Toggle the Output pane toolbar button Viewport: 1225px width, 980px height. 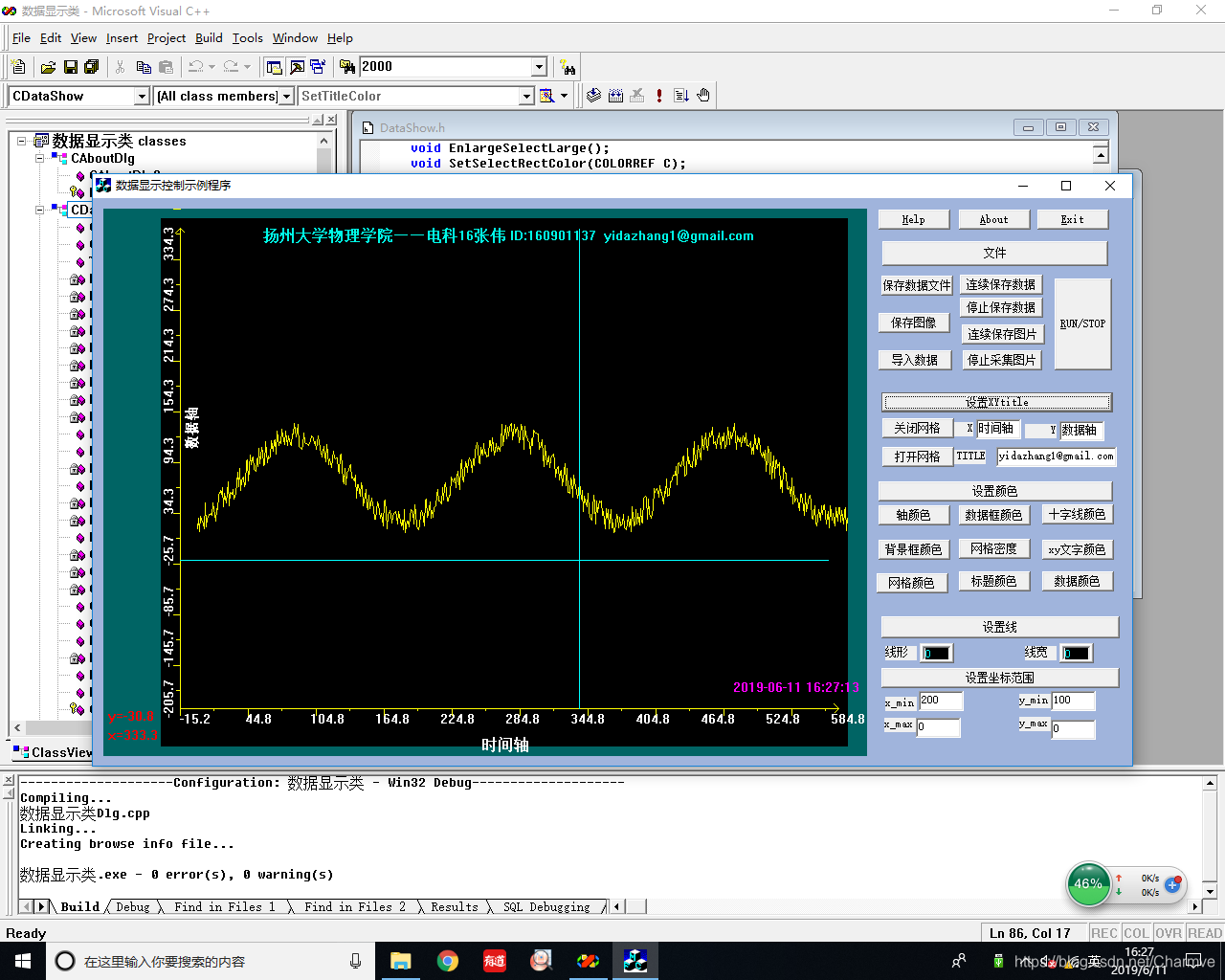point(297,67)
